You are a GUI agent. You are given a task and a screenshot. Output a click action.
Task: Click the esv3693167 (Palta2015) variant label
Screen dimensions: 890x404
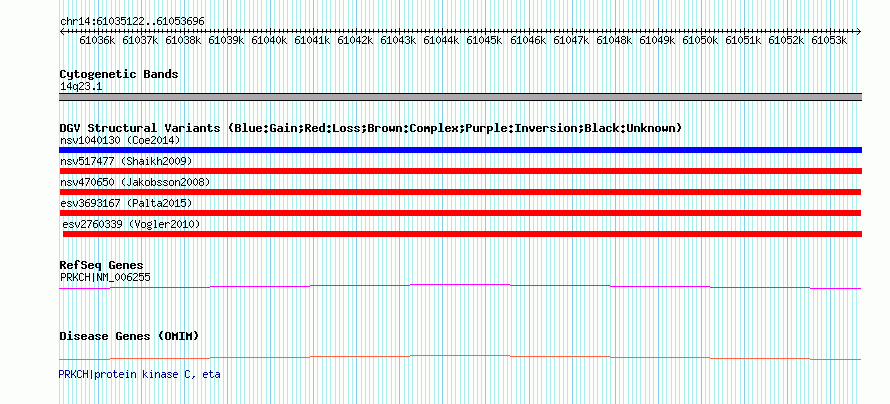tap(126, 203)
